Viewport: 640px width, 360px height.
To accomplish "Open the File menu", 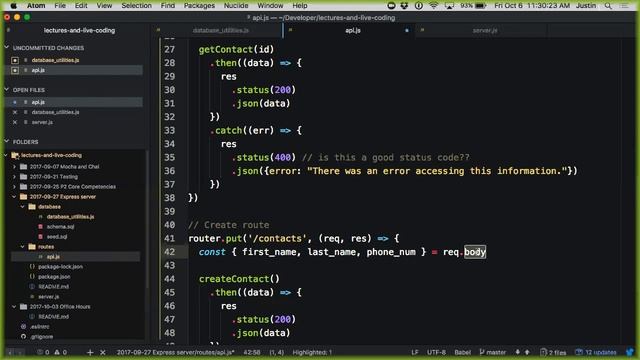I will 60,6.
